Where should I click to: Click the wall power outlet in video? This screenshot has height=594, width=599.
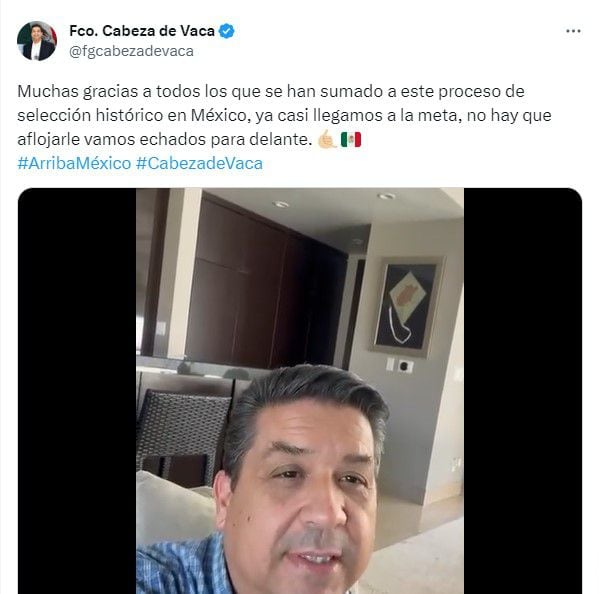coord(405,366)
